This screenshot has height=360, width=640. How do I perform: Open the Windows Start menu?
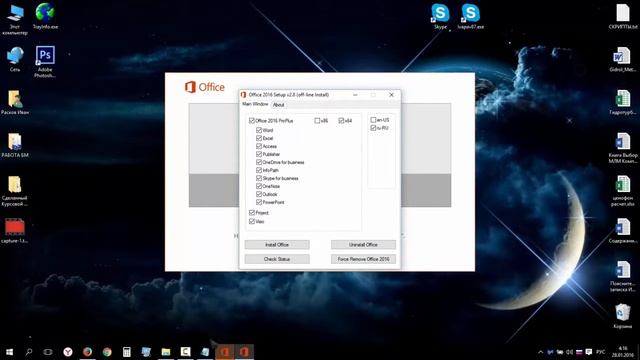tap(9, 351)
